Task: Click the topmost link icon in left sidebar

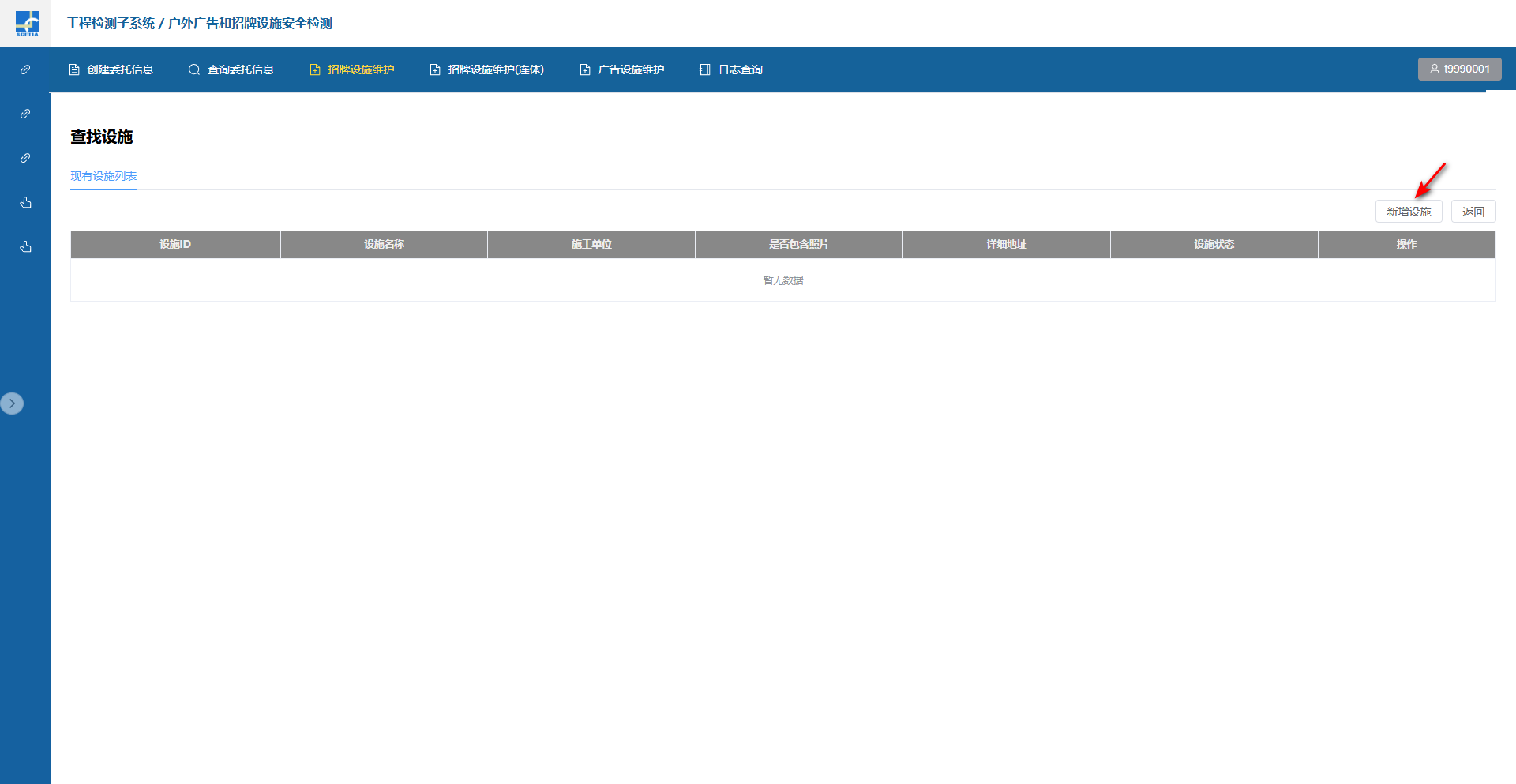Action: click(25, 69)
